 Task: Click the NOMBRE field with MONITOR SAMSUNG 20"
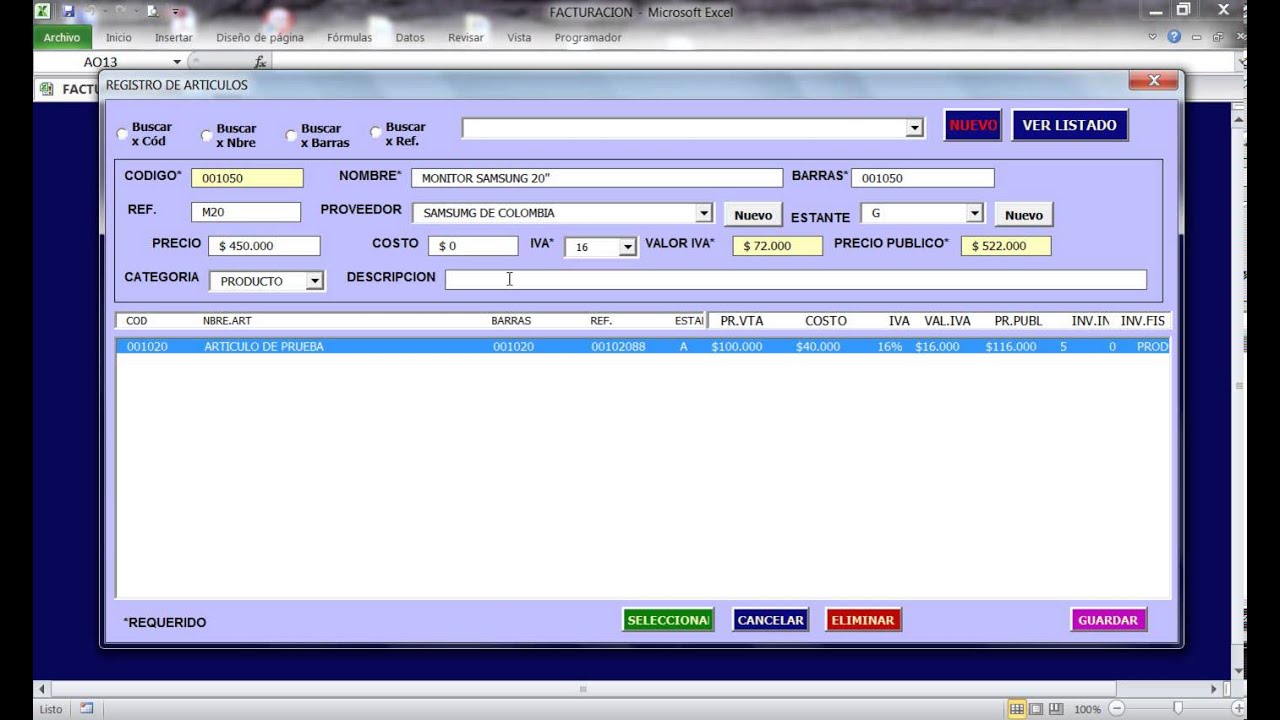[597, 178]
